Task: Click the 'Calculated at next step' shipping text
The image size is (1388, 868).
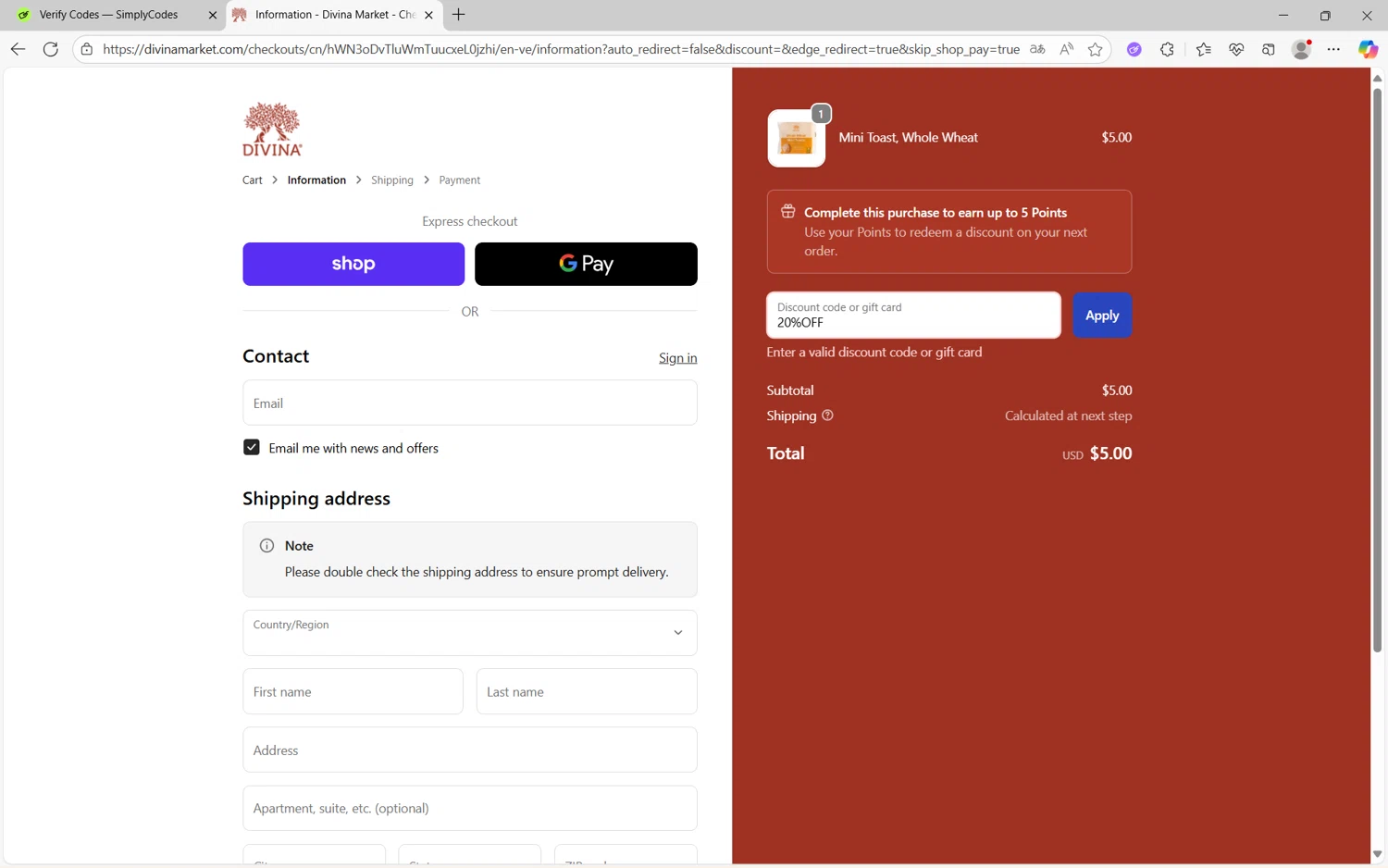Action: point(1069,415)
